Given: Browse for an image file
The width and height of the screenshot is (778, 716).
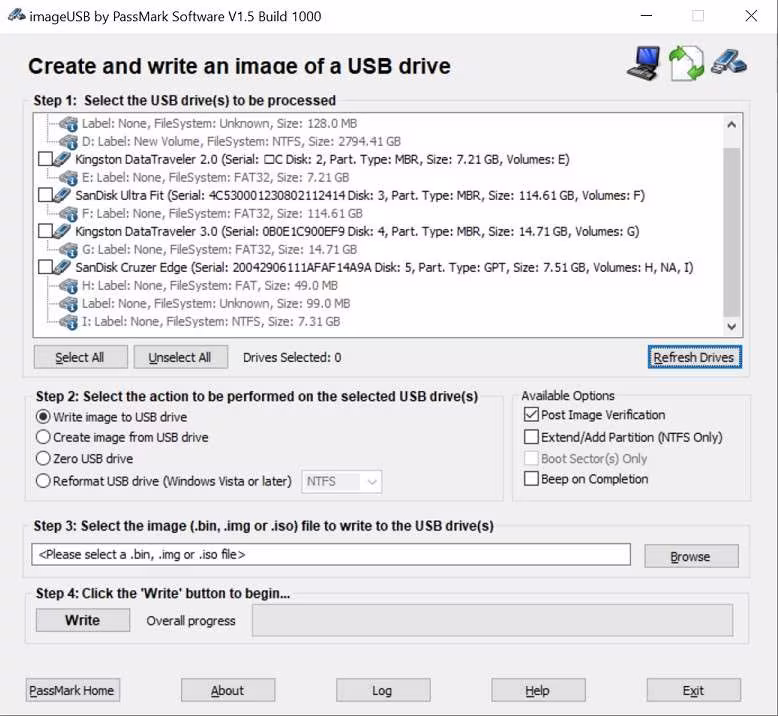Looking at the screenshot, I should (691, 556).
